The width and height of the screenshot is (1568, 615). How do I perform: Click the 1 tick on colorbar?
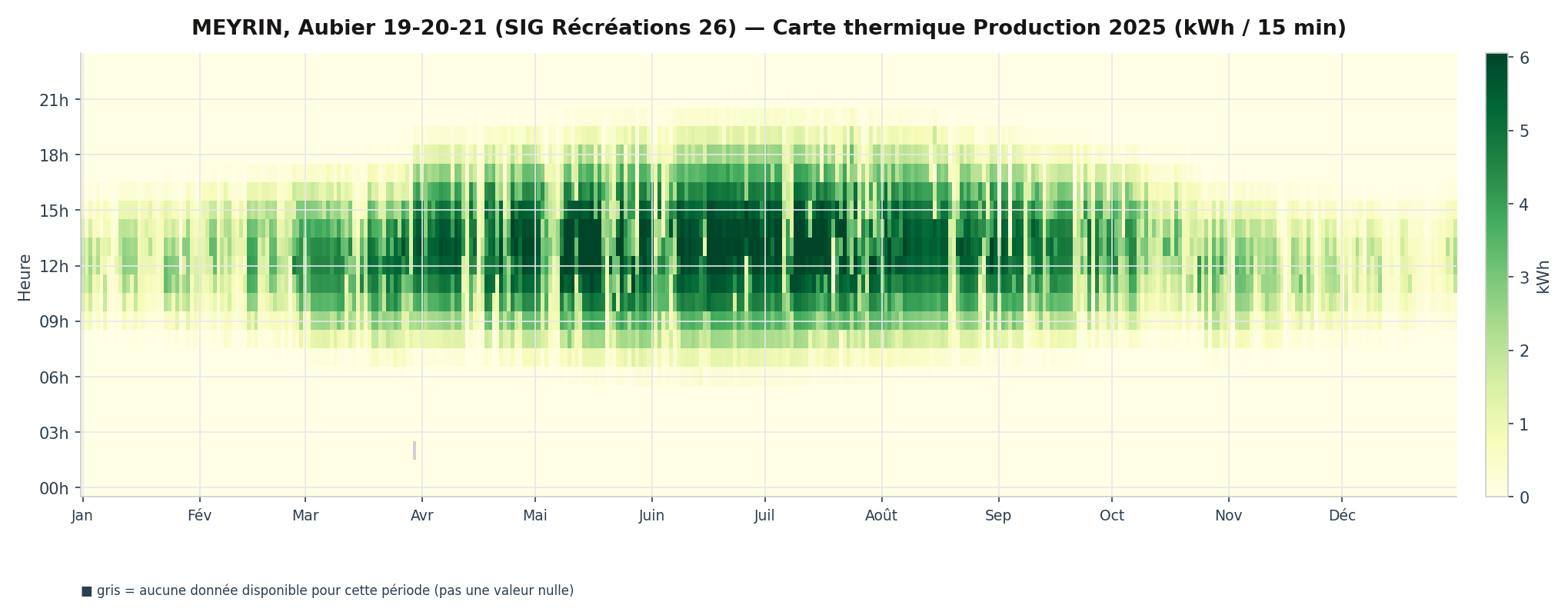point(1523,424)
